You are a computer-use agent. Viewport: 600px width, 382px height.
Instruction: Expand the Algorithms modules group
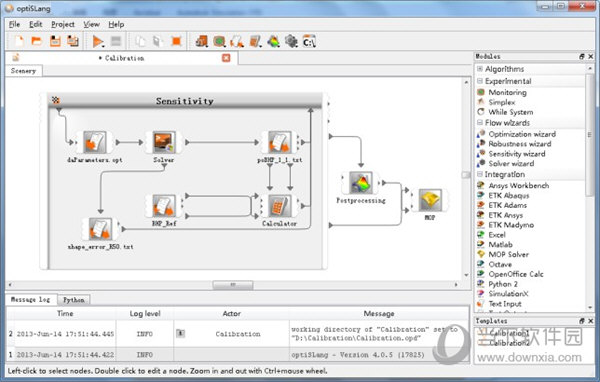click(x=480, y=69)
